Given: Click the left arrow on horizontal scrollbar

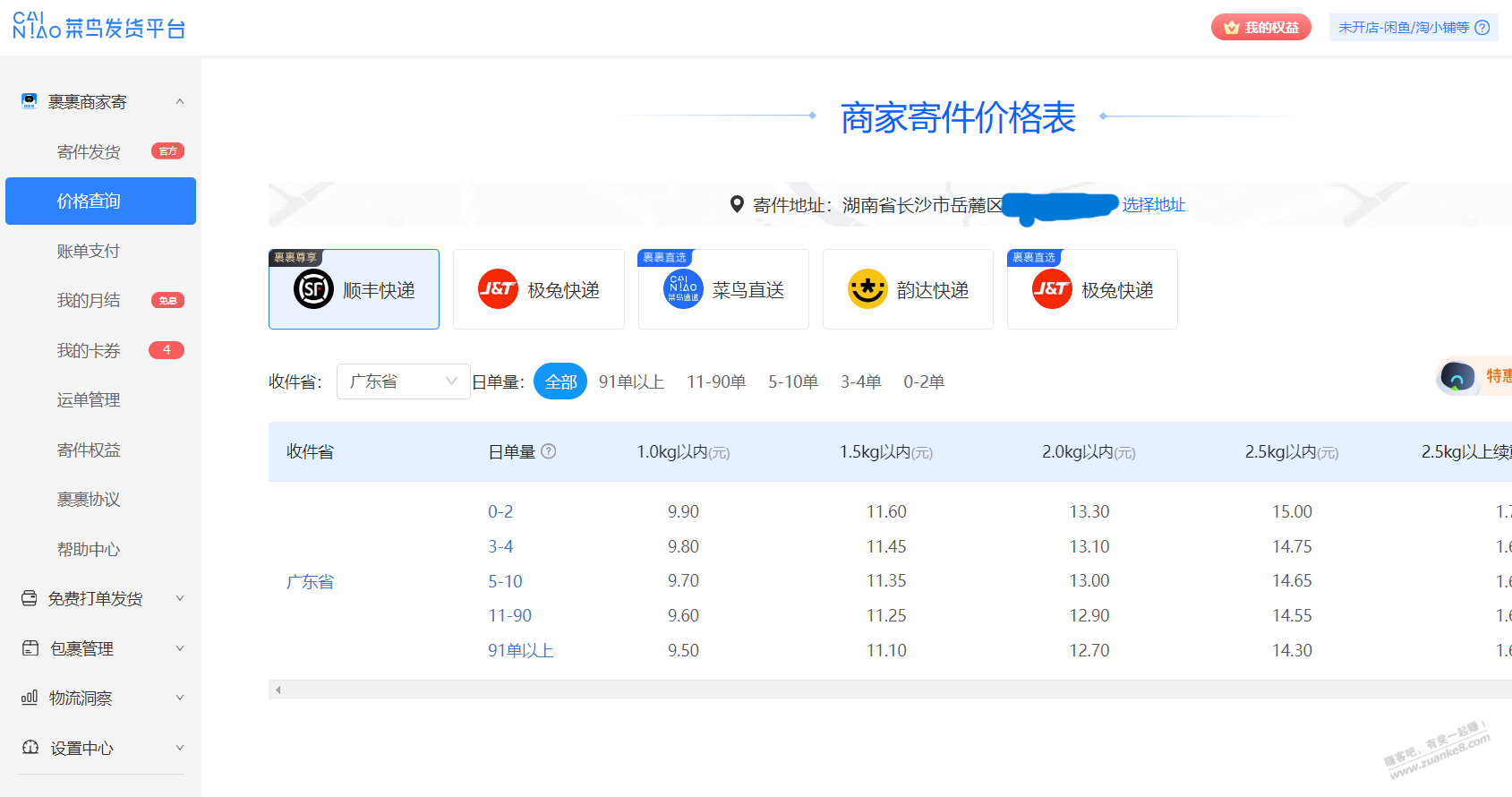Looking at the screenshot, I should 278,690.
